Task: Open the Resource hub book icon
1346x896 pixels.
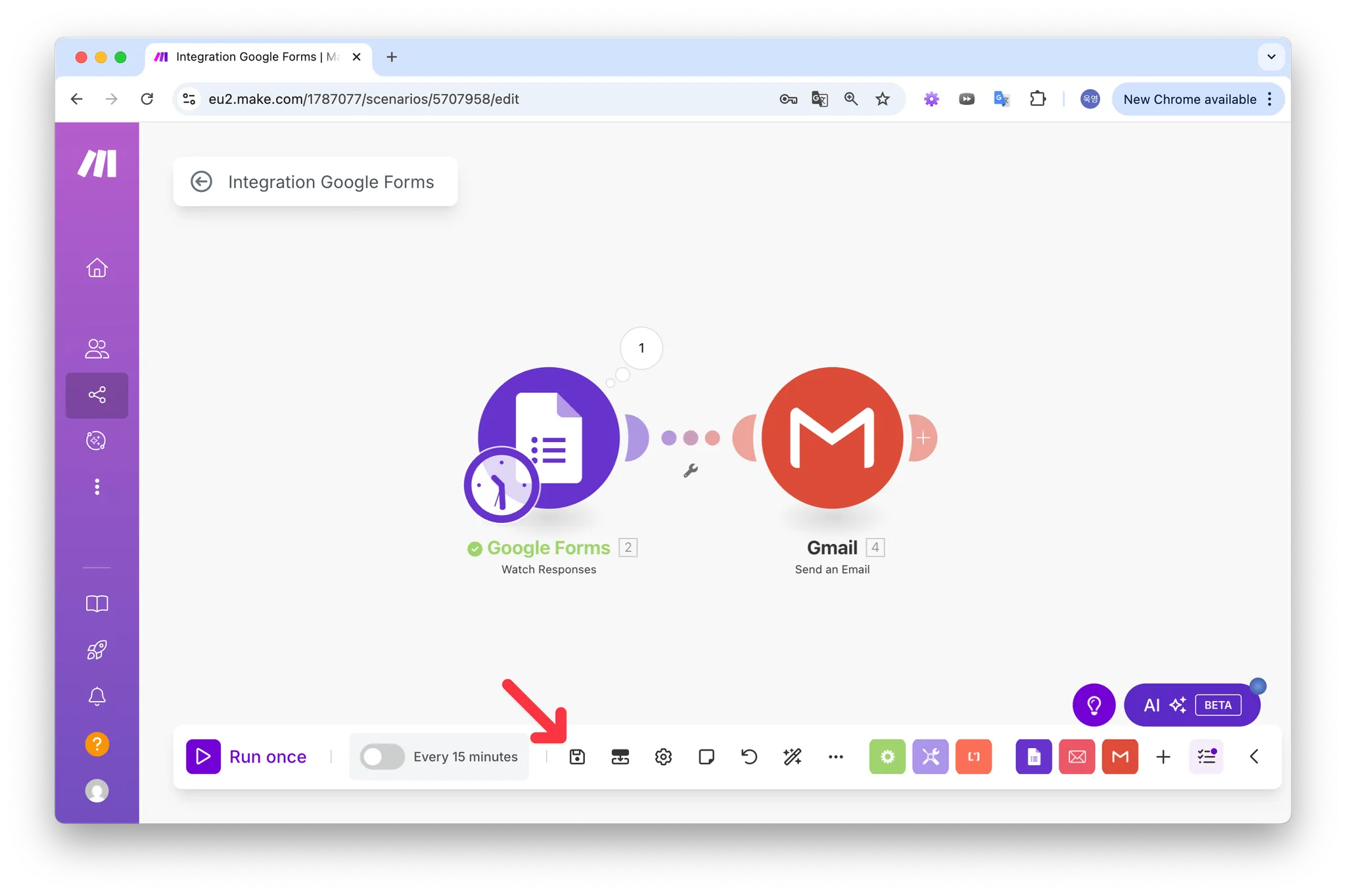Action: pos(97,604)
